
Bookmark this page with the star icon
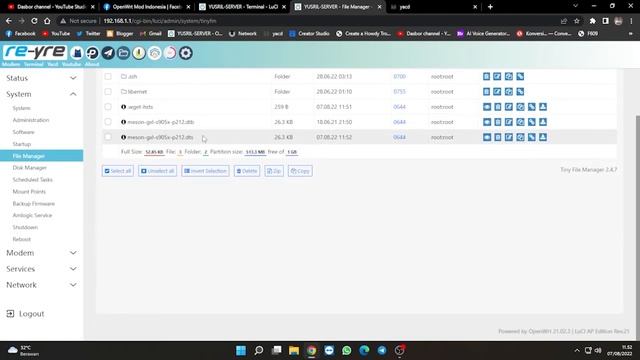click(x=577, y=21)
